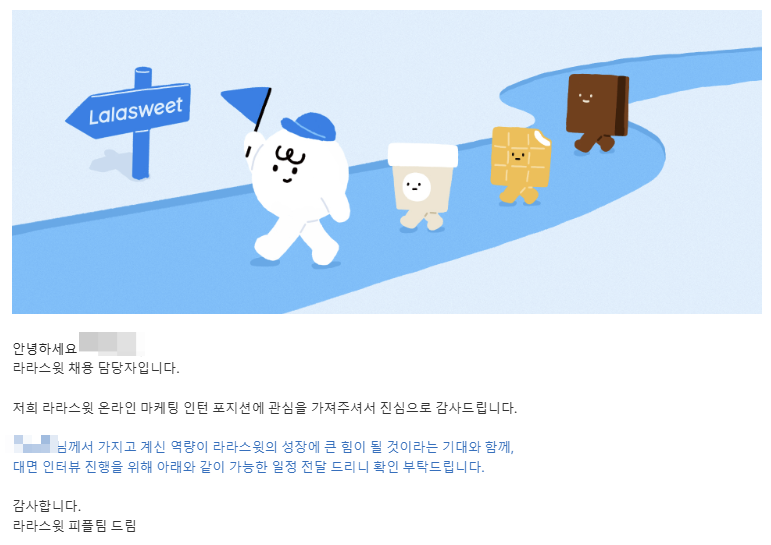The width and height of the screenshot is (771, 545).
Task: Click the blue text about 라라스윗의 성장
Action: [285, 447]
